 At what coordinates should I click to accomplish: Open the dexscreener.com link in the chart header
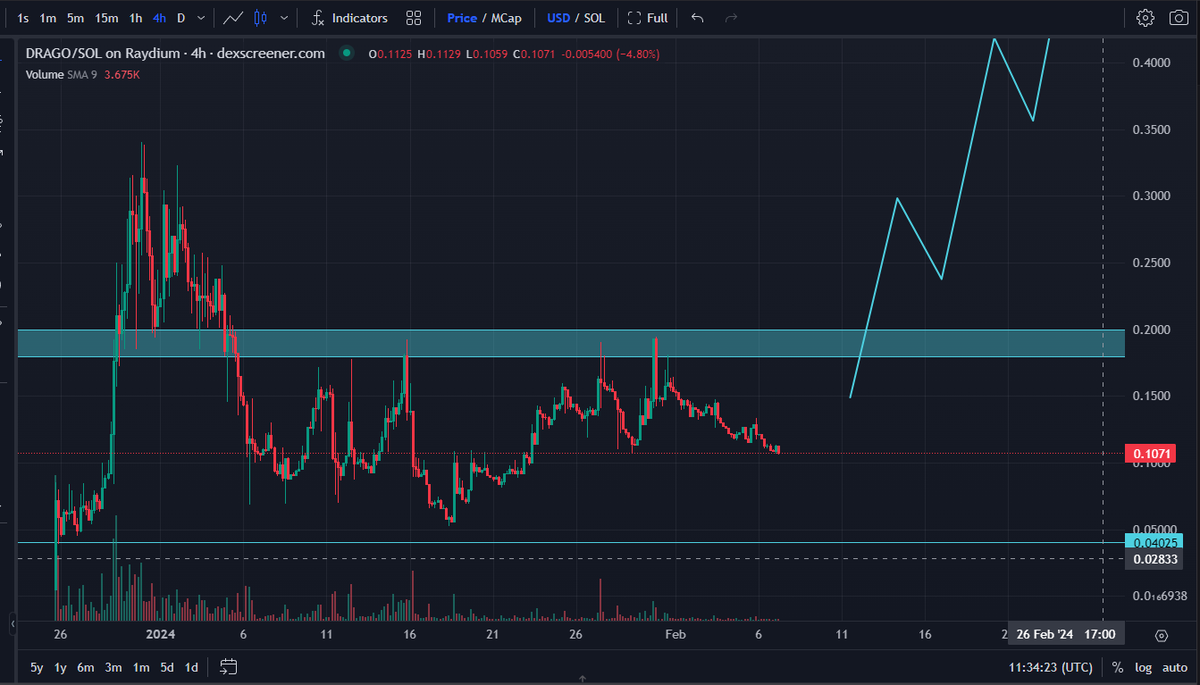pos(272,53)
